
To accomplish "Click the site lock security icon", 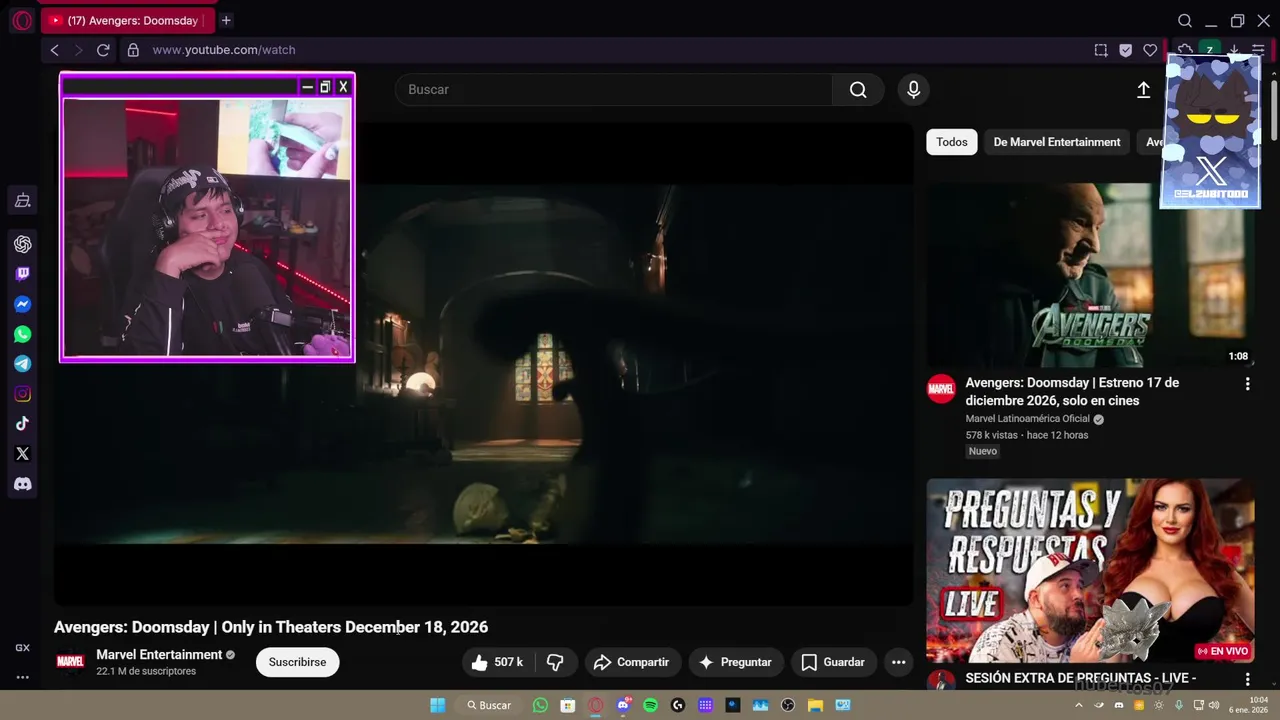I will click(x=132, y=50).
